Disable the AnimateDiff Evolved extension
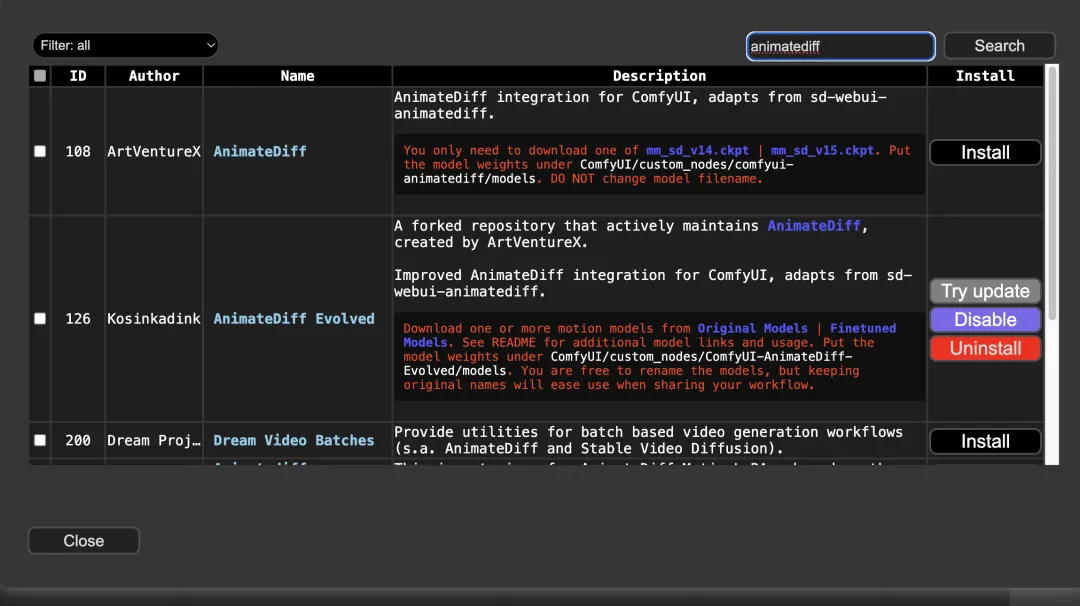Image resolution: width=1080 pixels, height=606 pixels. [x=985, y=320]
